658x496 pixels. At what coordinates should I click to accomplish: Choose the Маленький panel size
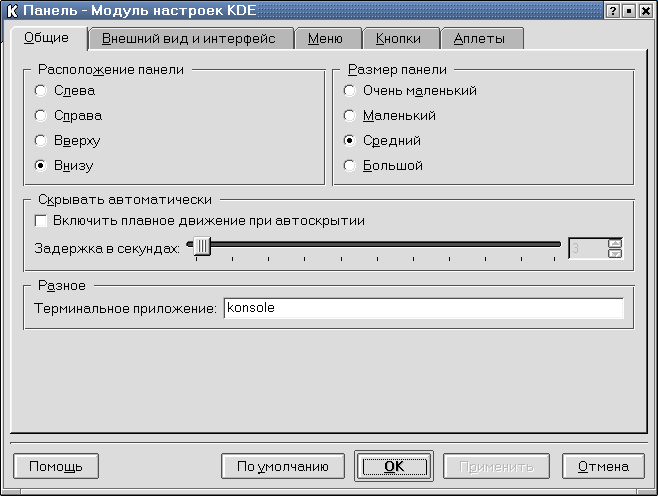[x=349, y=116]
